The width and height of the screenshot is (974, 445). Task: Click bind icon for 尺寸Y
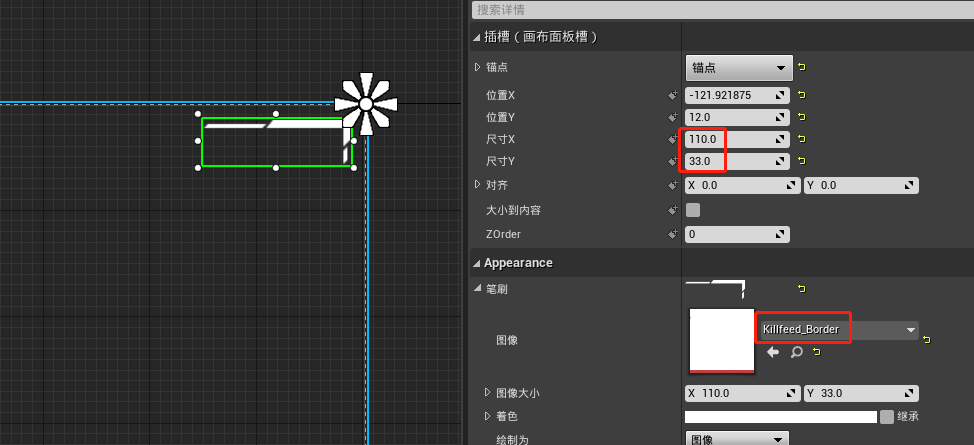tap(672, 161)
